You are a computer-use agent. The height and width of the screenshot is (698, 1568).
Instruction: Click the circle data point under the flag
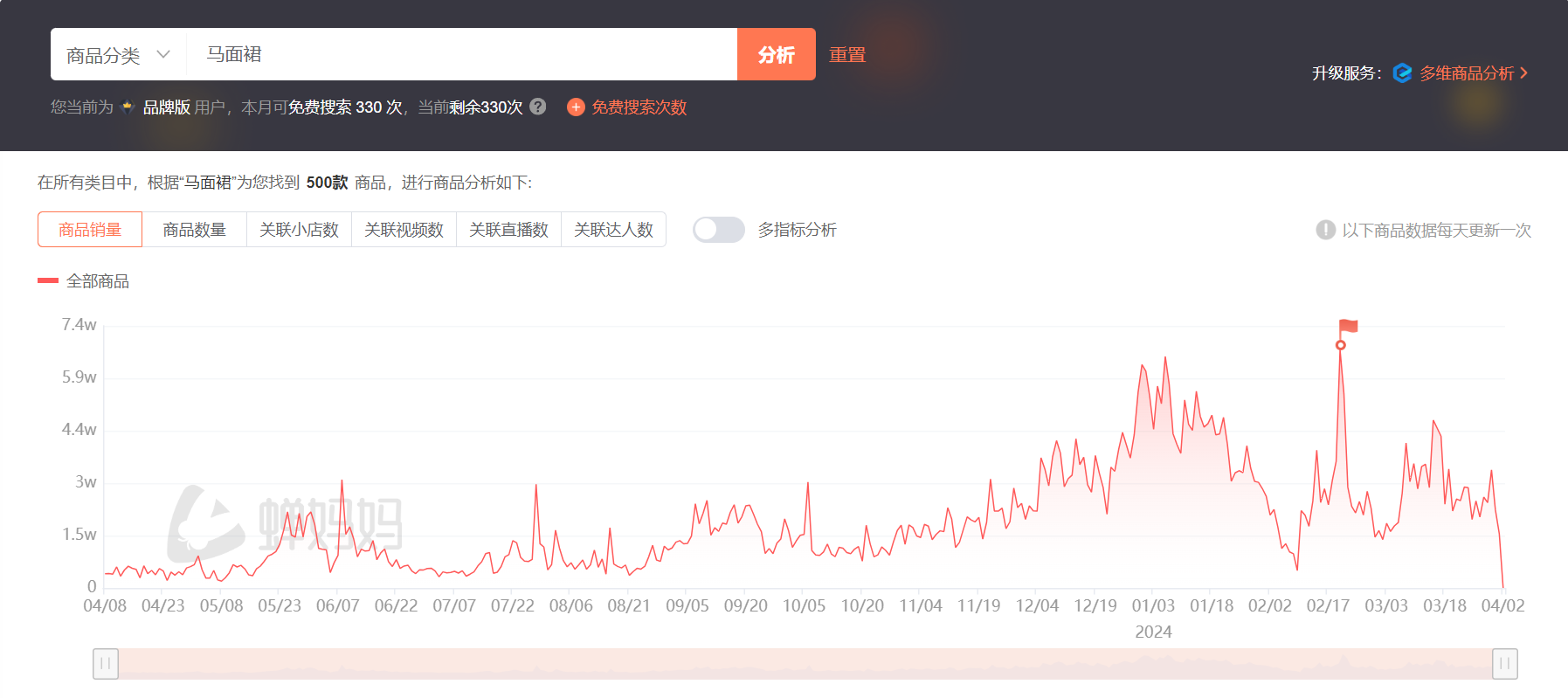point(1341,345)
